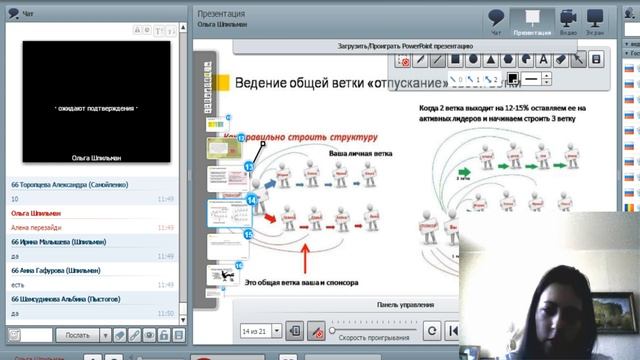The width and height of the screenshot is (640, 360).
Task: Increase line thickness with up stepper
Action: tap(547, 76)
